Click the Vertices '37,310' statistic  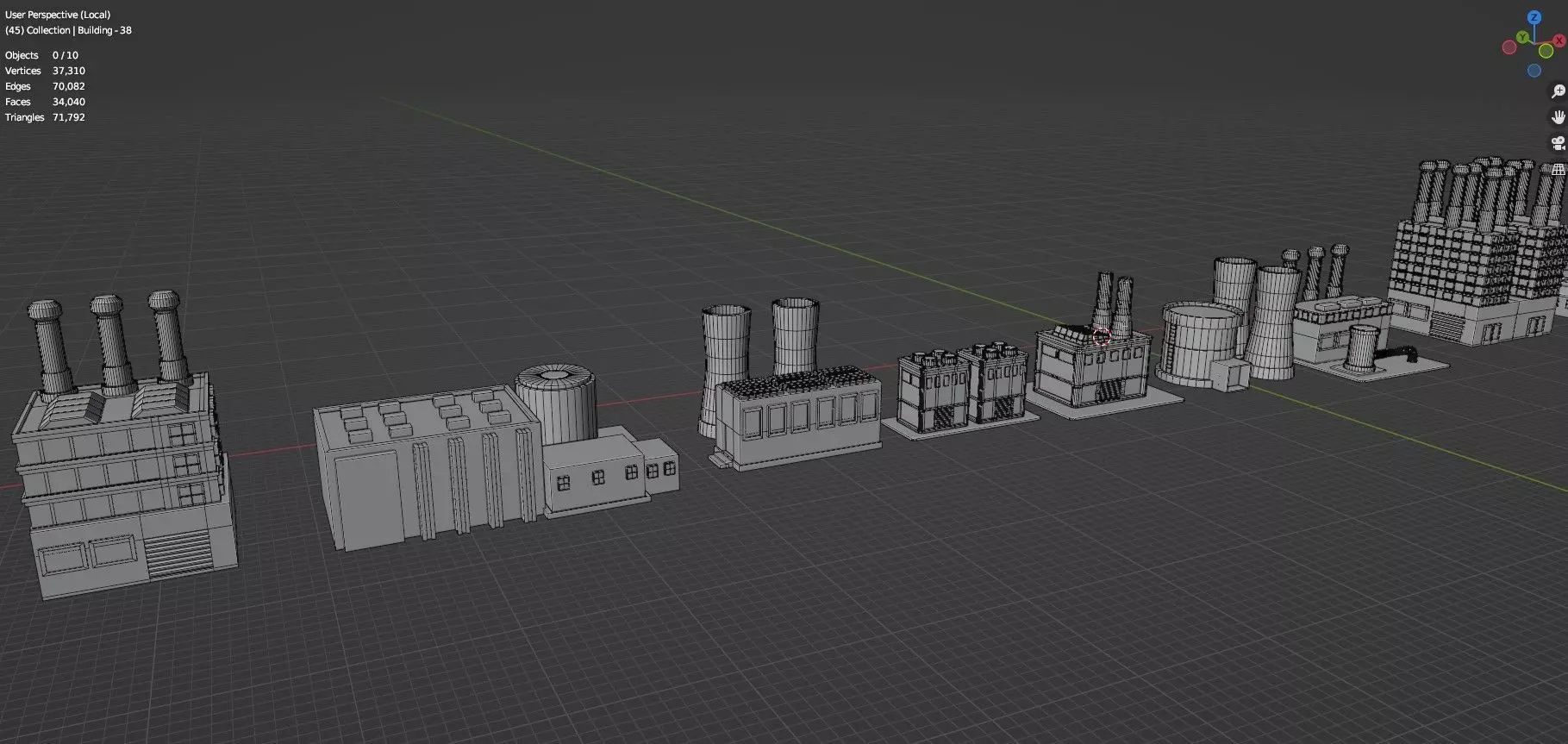click(x=69, y=71)
